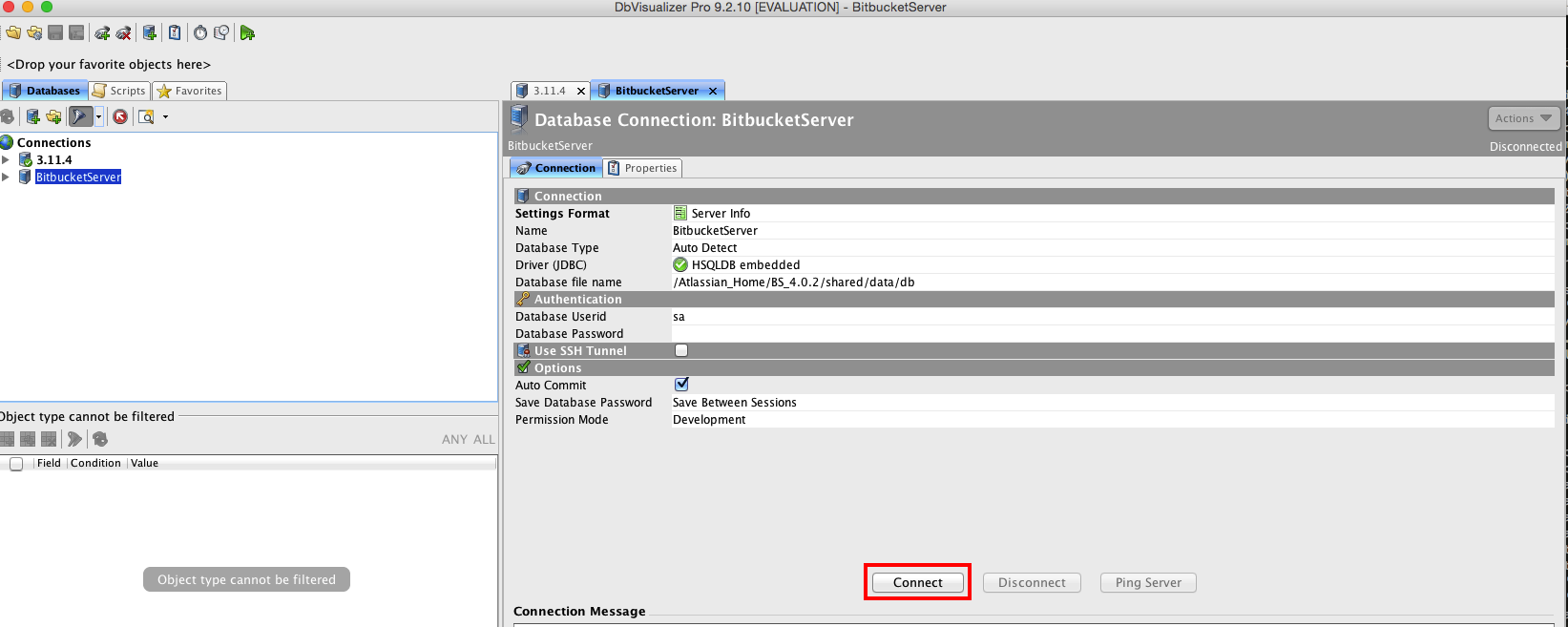Screen dimensions: 1568x627
Task: Uncheck the Auto Commit checkbox
Action: (x=681, y=385)
